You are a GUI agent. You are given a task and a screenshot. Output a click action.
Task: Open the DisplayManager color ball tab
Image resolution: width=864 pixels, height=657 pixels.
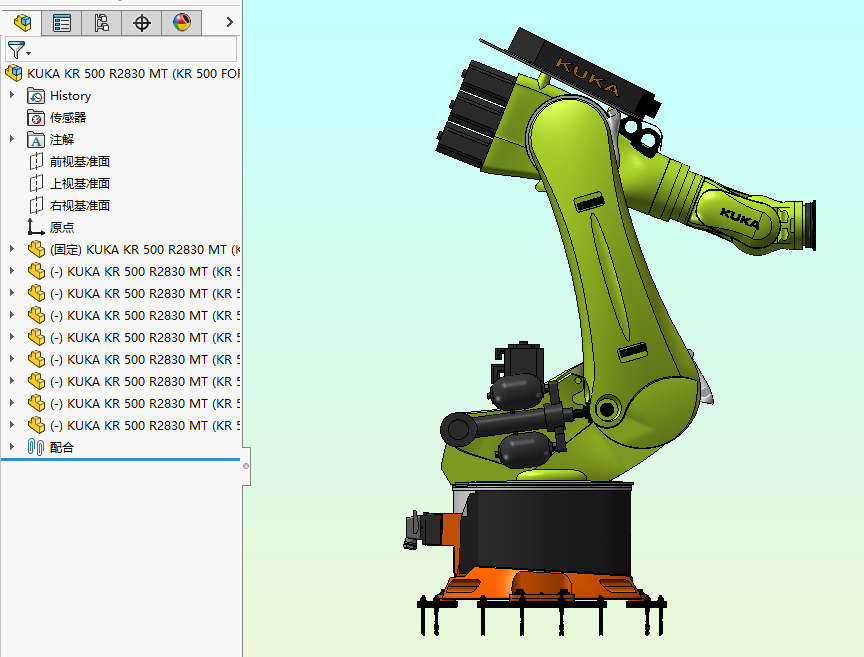[182, 23]
